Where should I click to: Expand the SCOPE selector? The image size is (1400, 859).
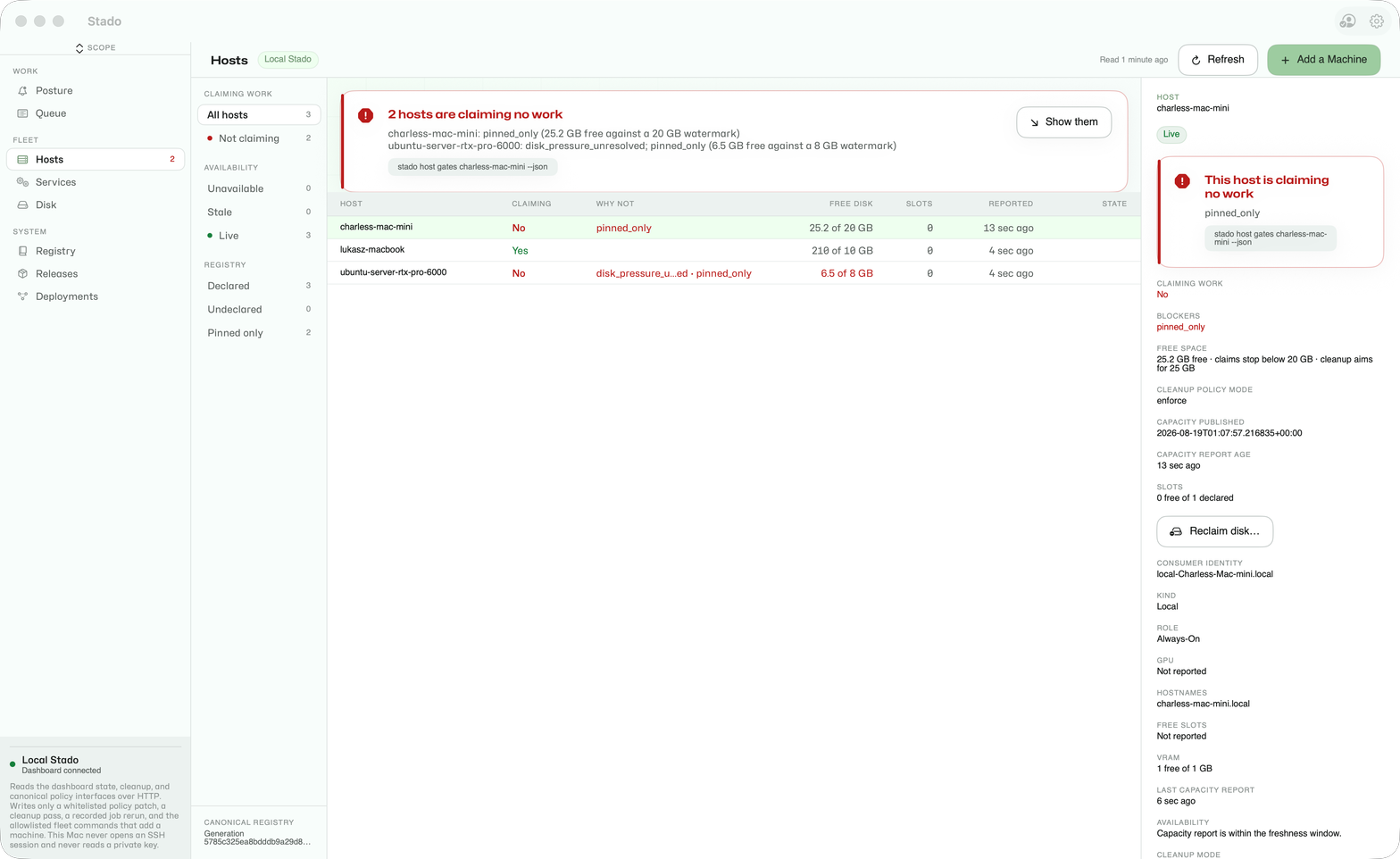pyautogui.click(x=96, y=47)
